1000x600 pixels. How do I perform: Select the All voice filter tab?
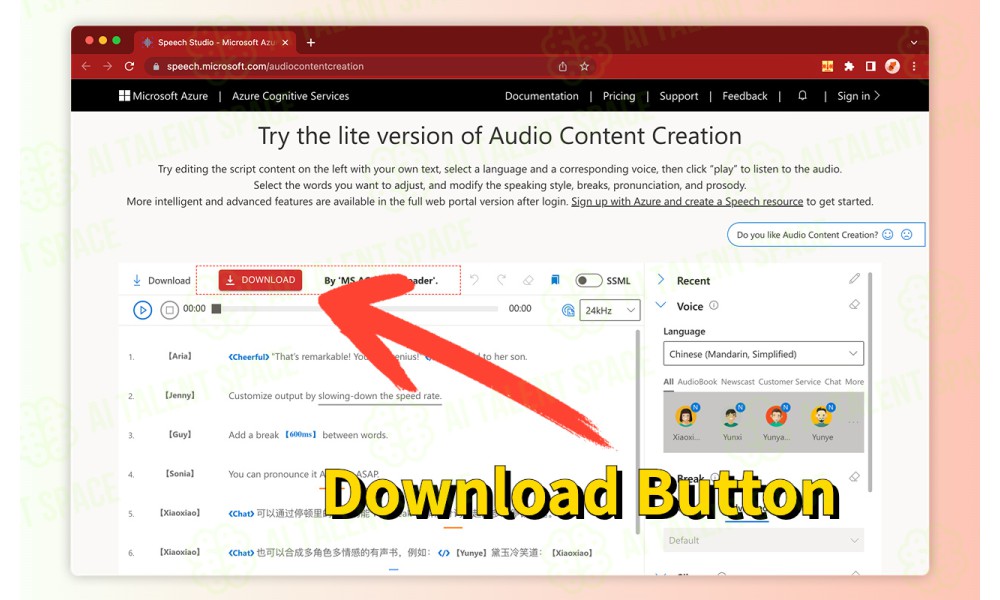point(668,382)
